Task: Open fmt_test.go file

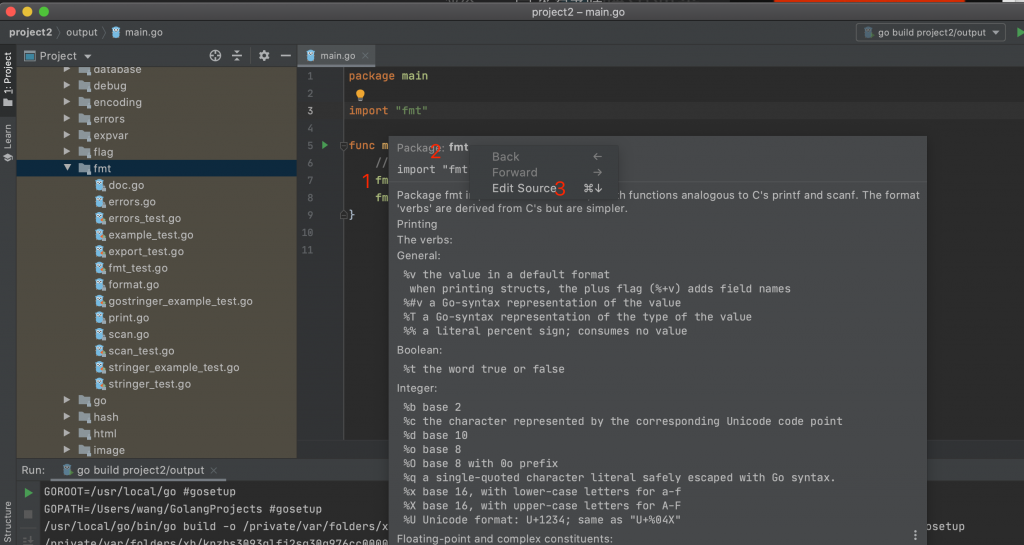Action: point(138,268)
